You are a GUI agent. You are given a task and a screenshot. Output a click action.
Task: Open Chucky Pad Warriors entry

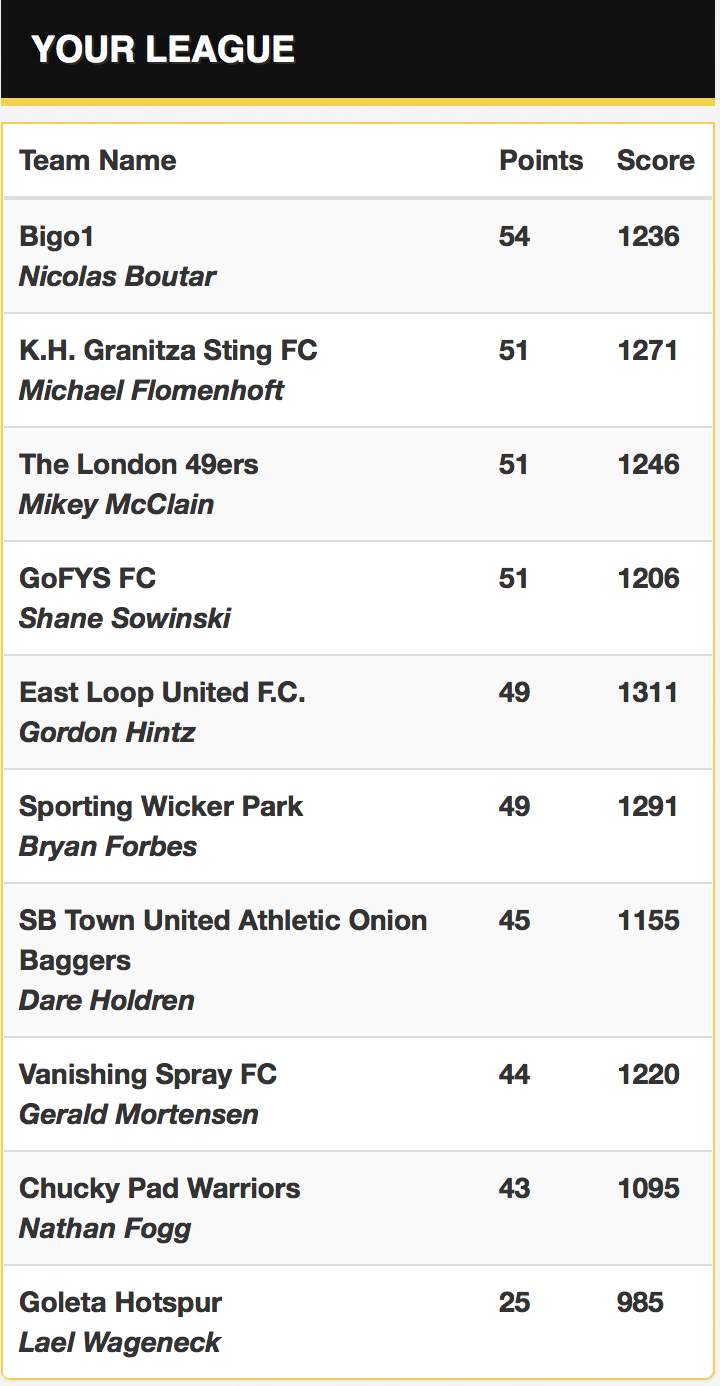160,1188
